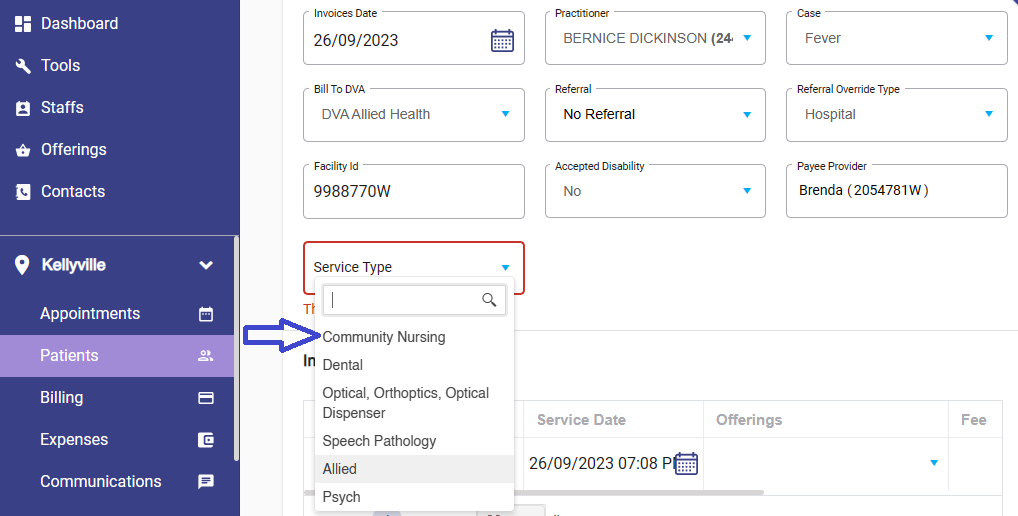Select Community Nursing service type
Viewport: 1018px width, 516px height.
click(384, 337)
